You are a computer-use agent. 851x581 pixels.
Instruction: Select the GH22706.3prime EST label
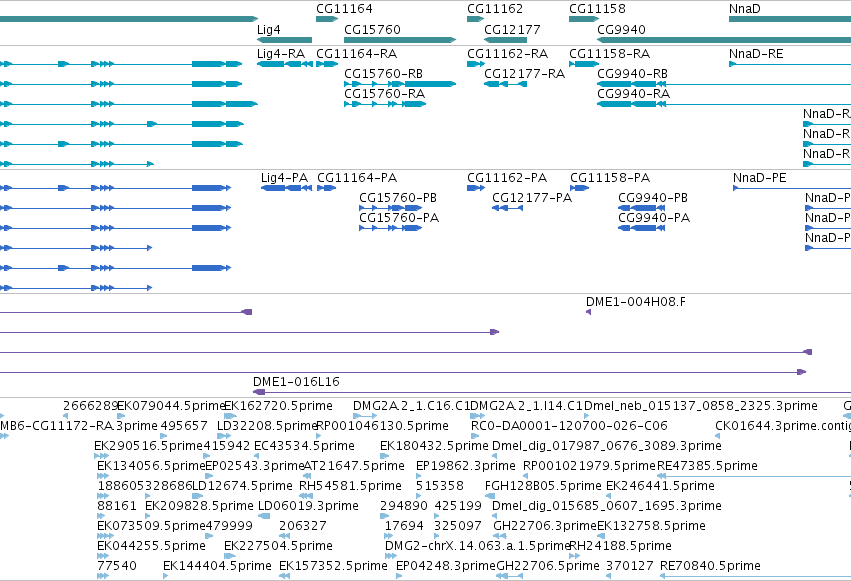(x=544, y=526)
